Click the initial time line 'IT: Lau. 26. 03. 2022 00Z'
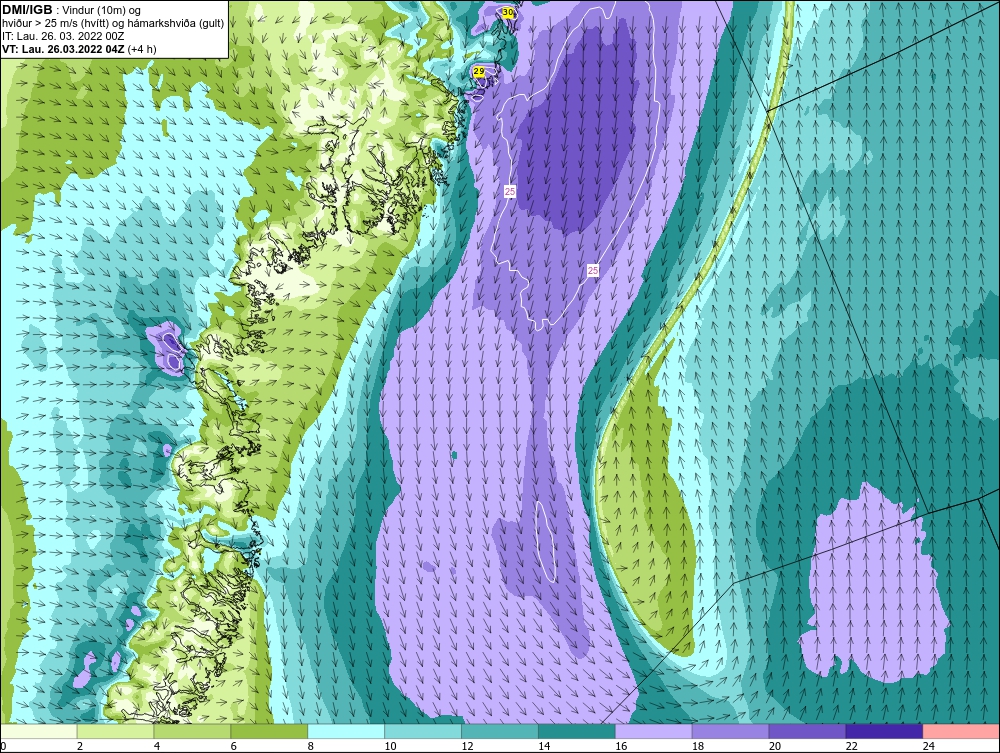This screenshot has width=1000, height=753. coord(63,36)
